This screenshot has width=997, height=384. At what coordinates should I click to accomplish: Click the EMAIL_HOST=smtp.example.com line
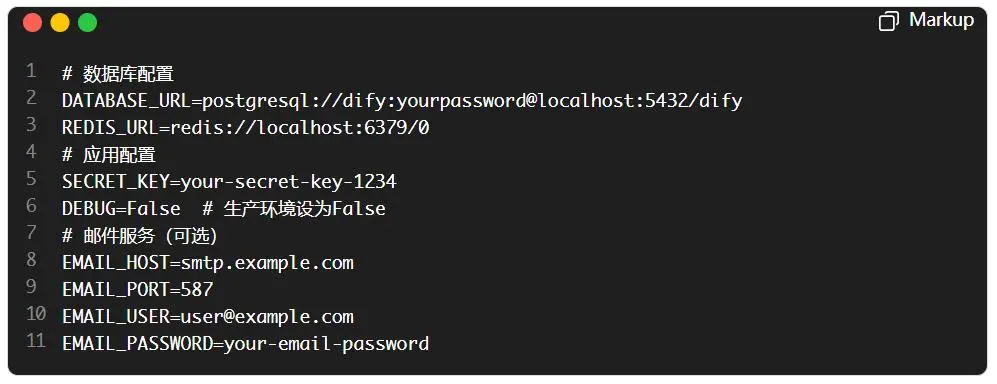click(207, 263)
